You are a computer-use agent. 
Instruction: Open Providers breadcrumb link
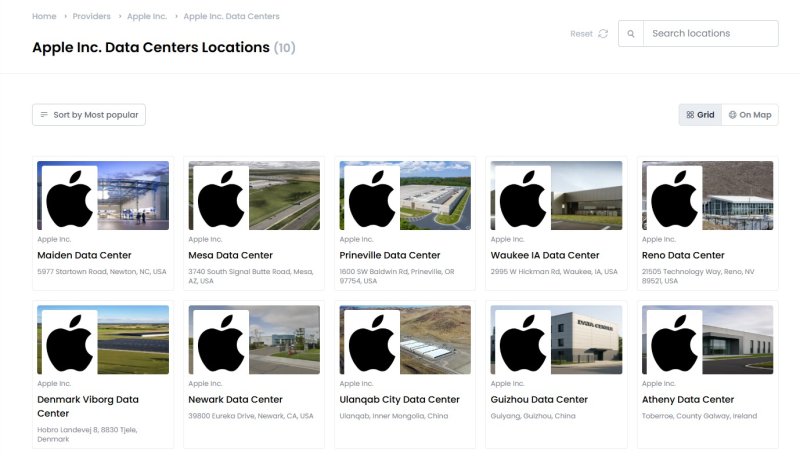[91, 17]
